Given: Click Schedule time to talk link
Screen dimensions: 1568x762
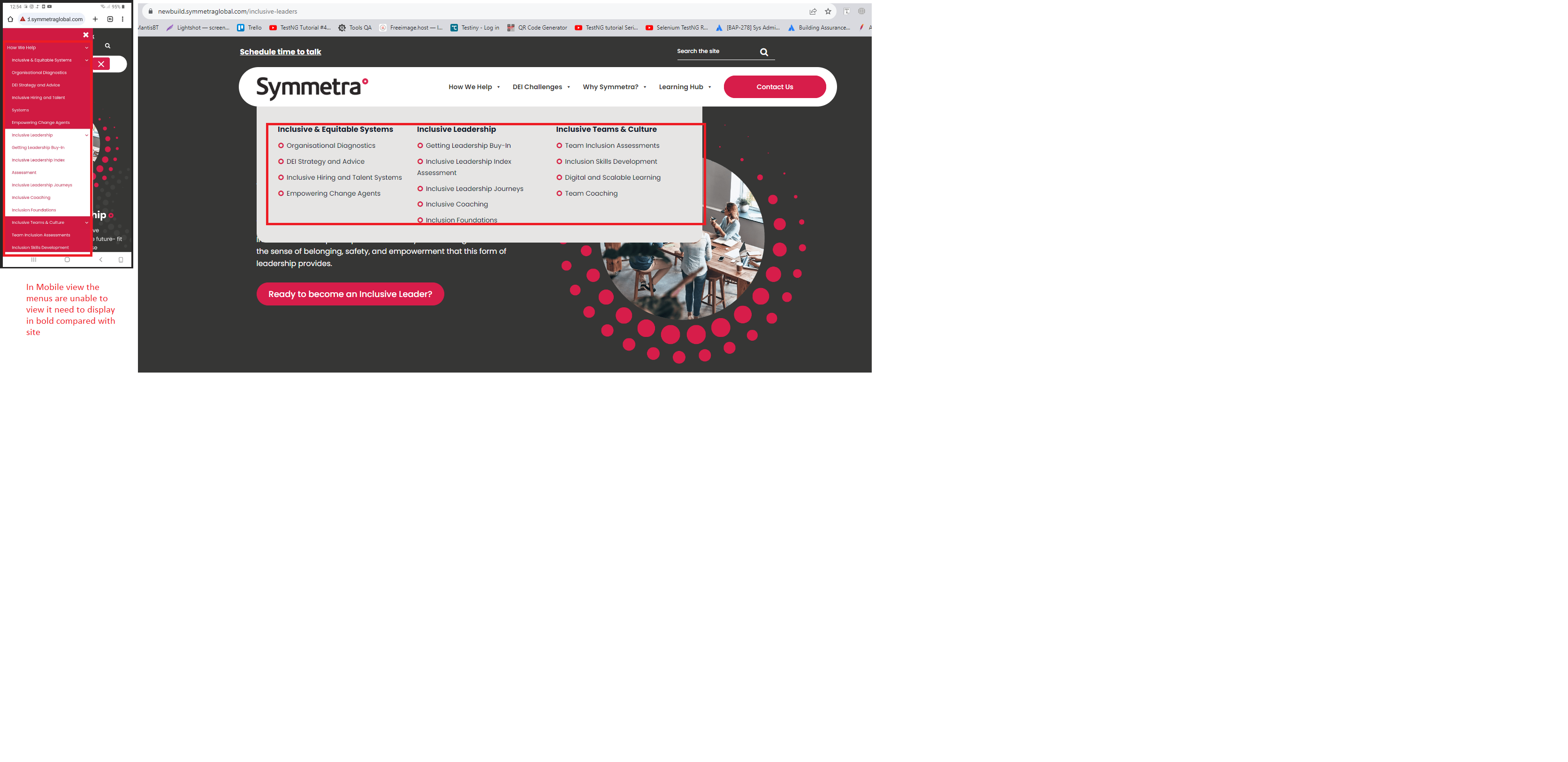Looking at the screenshot, I should pyautogui.click(x=280, y=52).
